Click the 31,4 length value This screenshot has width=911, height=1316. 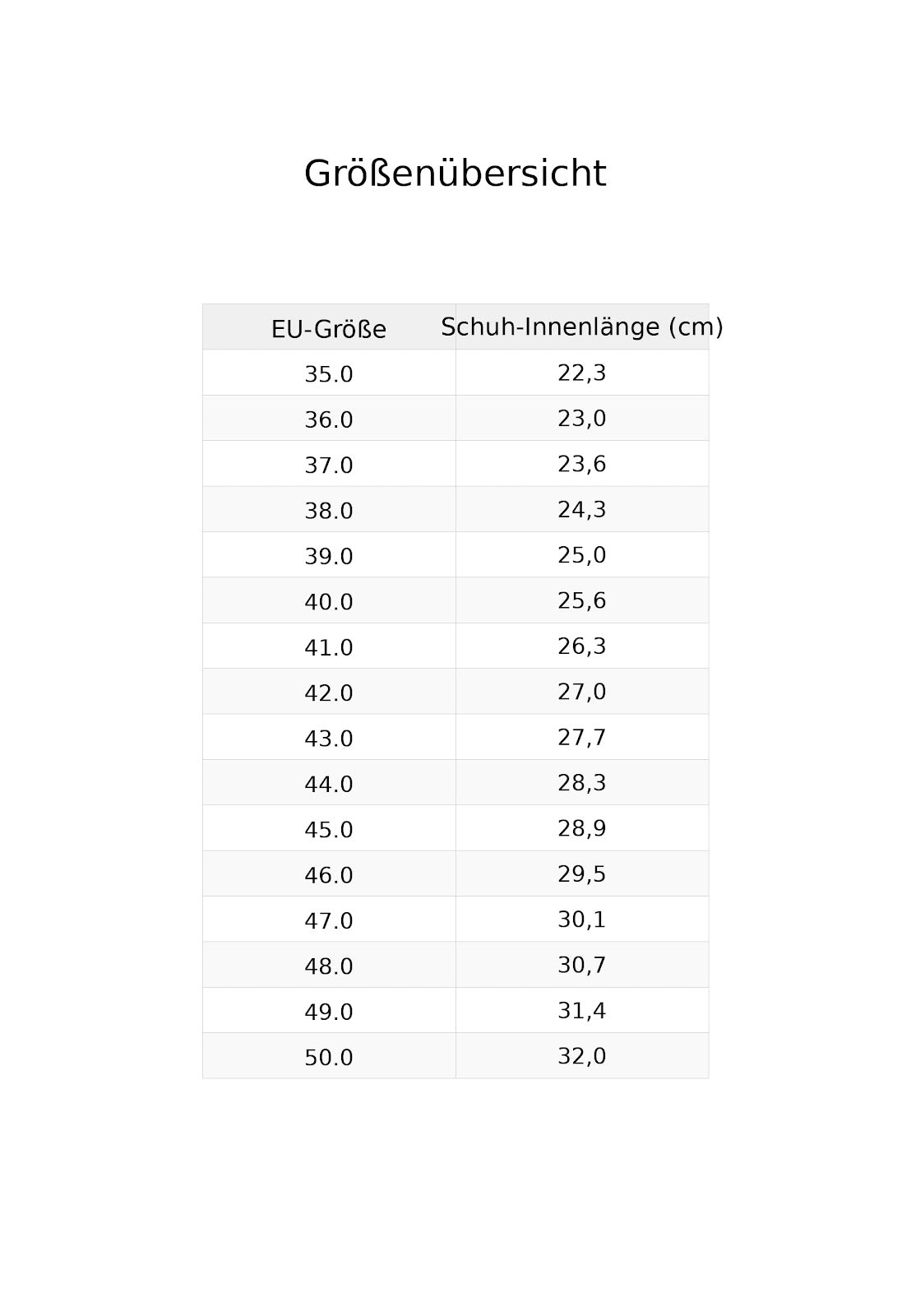582,1010
